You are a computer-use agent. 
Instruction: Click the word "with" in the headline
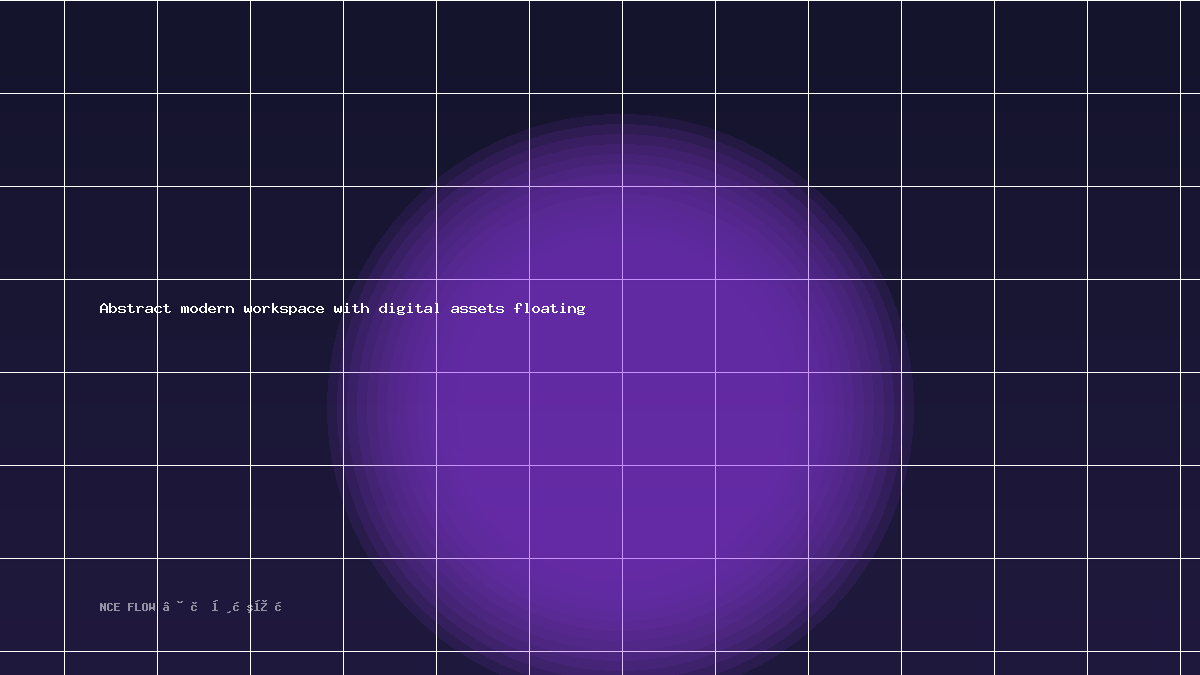pos(352,308)
